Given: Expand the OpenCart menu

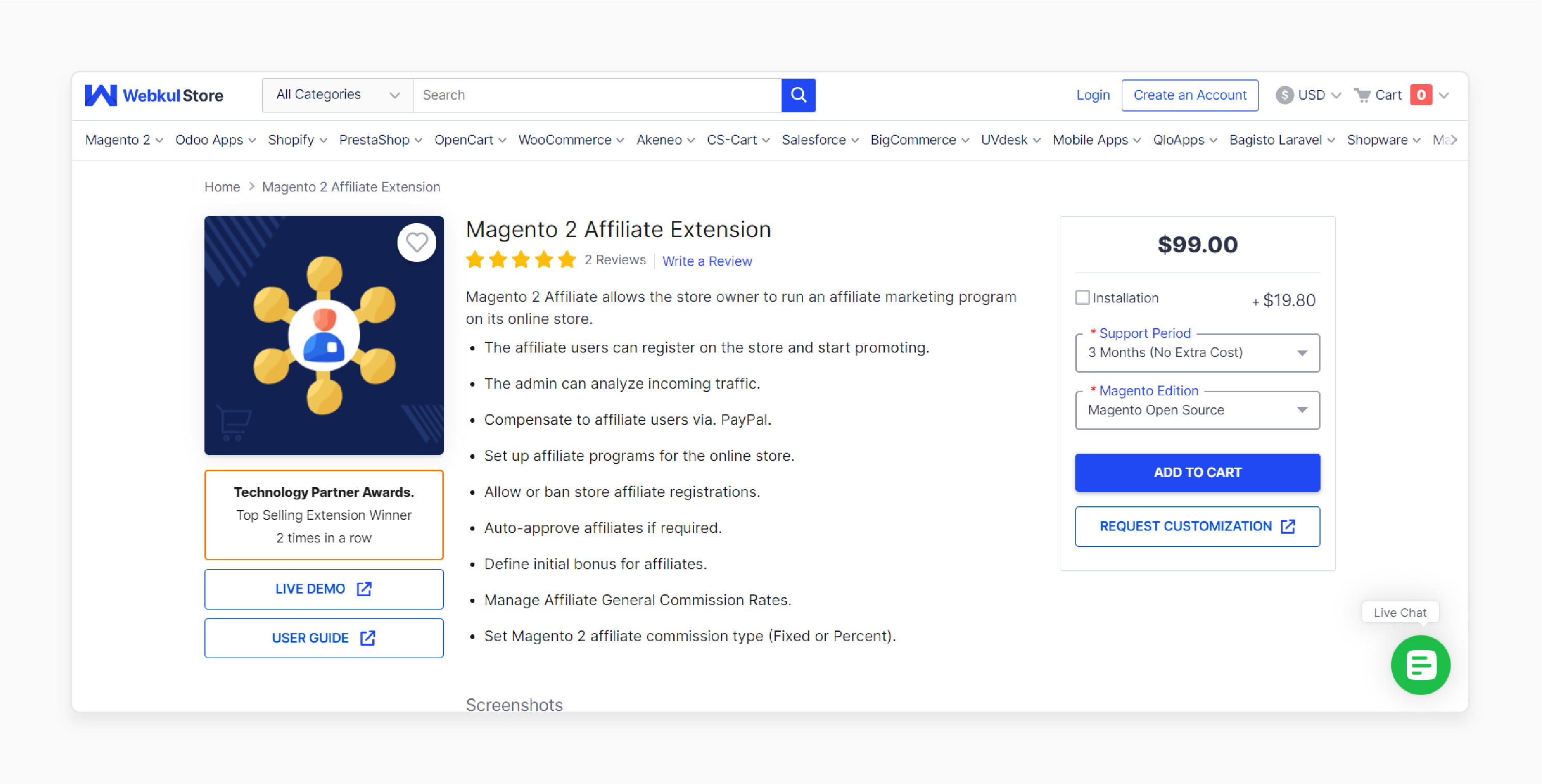Looking at the screenshot, I should (470, 140).
